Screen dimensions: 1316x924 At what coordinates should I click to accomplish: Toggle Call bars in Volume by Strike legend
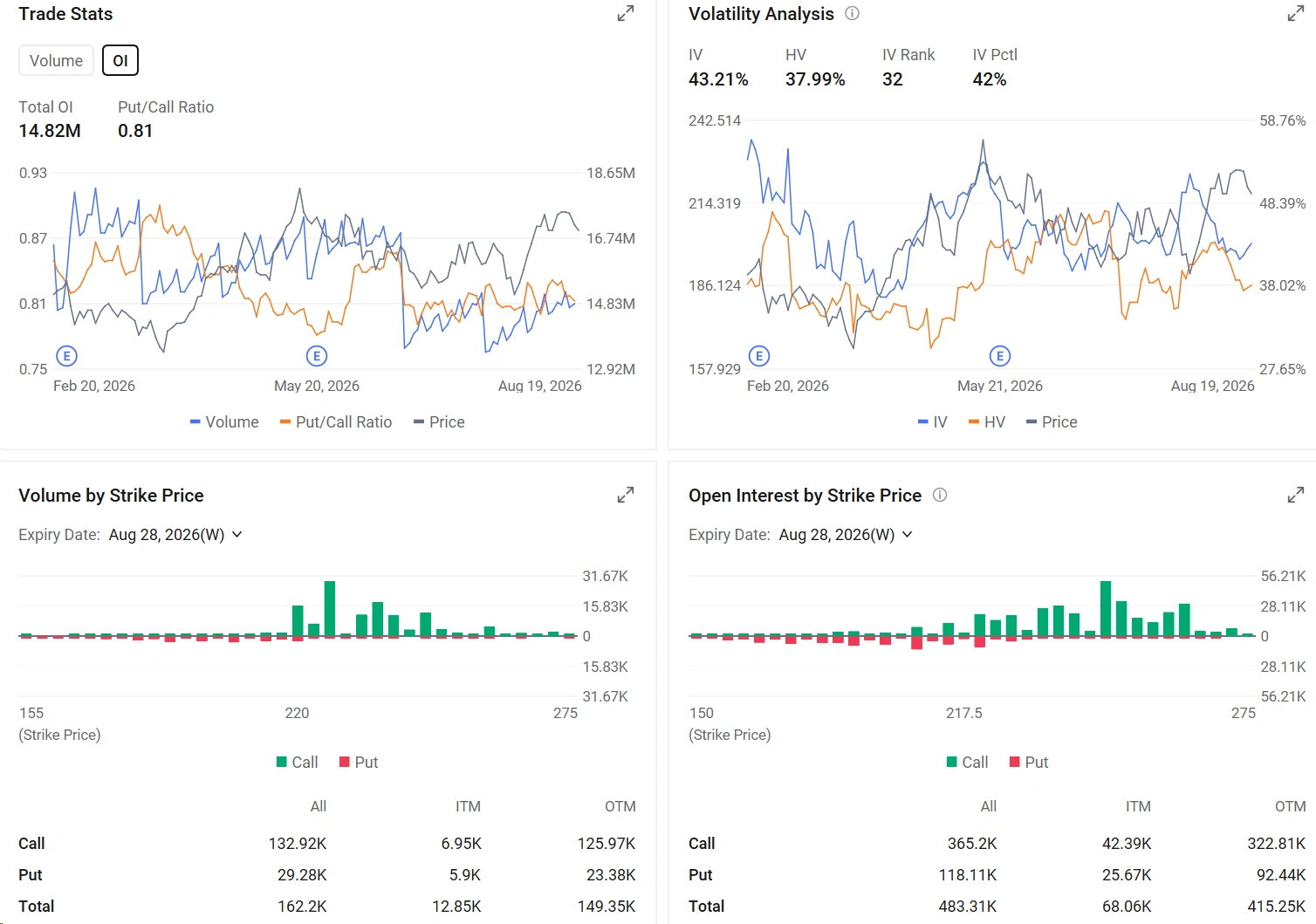pos(297,763)
